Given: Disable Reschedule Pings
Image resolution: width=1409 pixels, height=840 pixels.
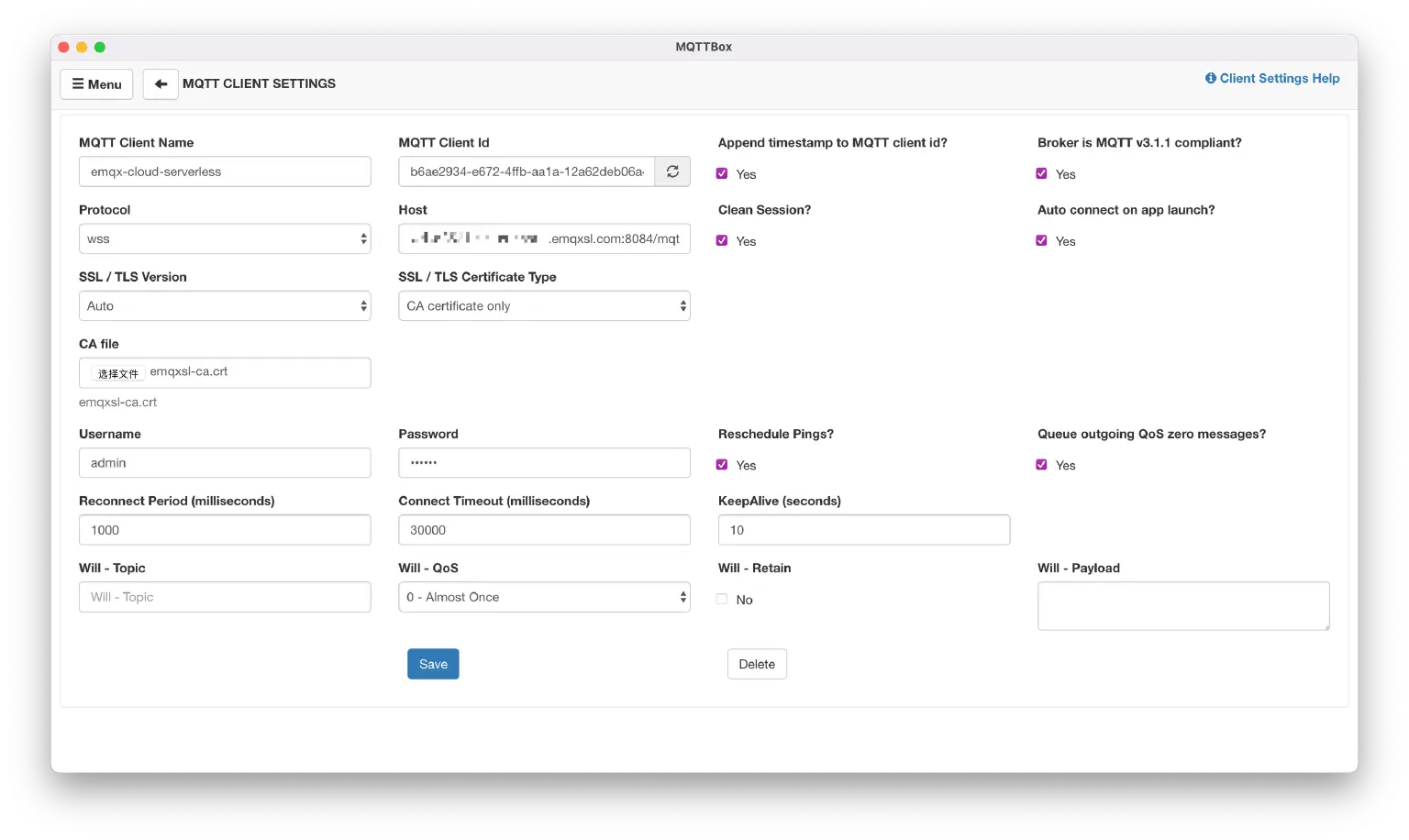Looking at the screenshot, I should (722, 464).
